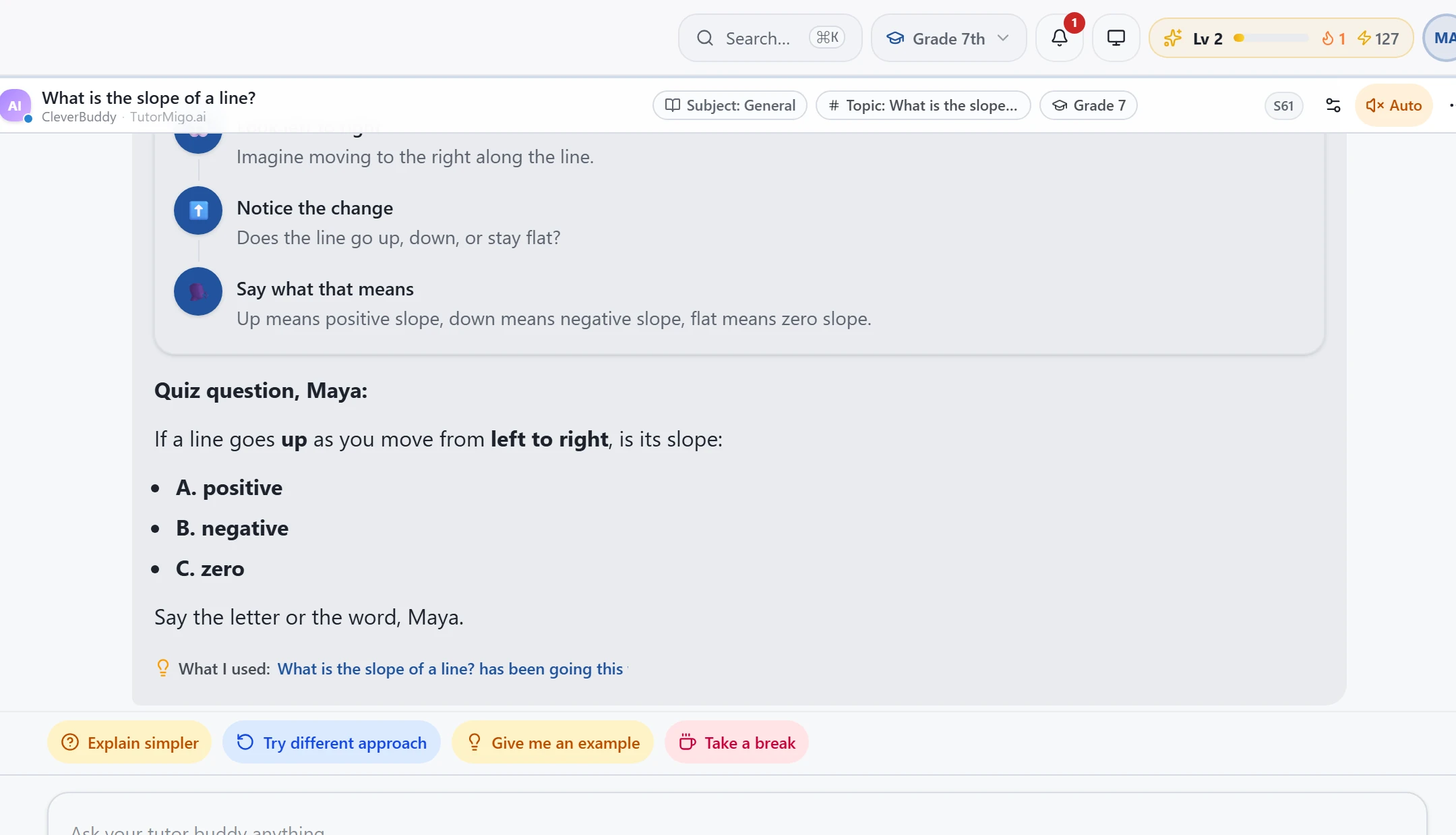Click the upward arrow step icon

coord(198,210)
